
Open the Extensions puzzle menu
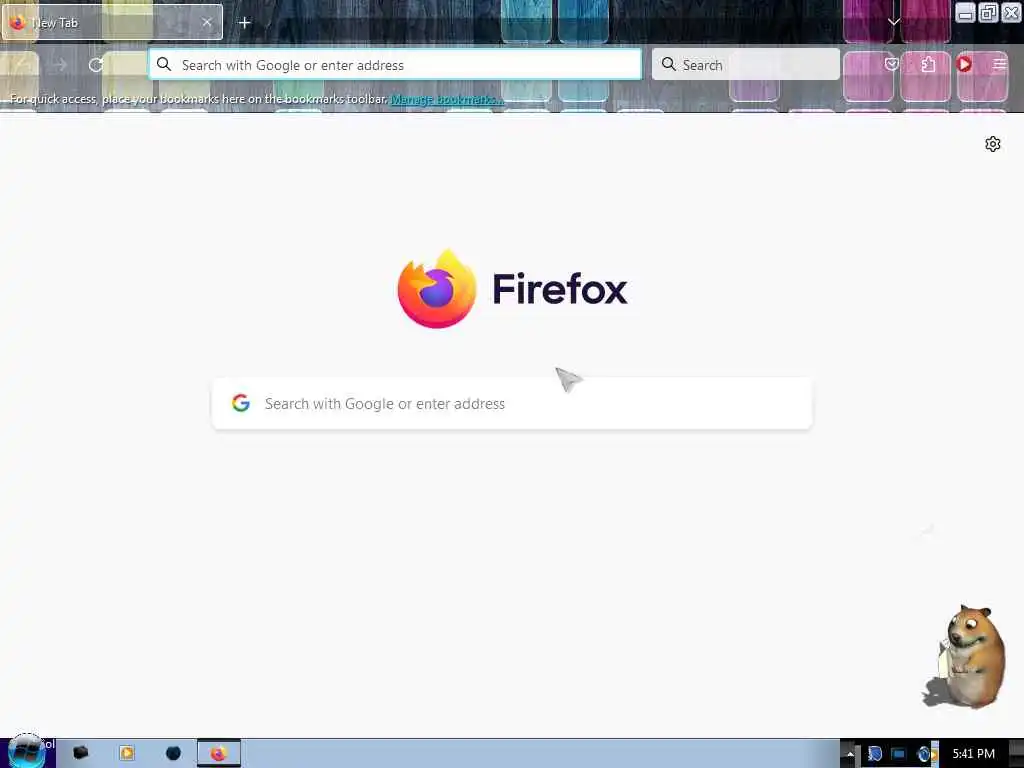(927, 64)
